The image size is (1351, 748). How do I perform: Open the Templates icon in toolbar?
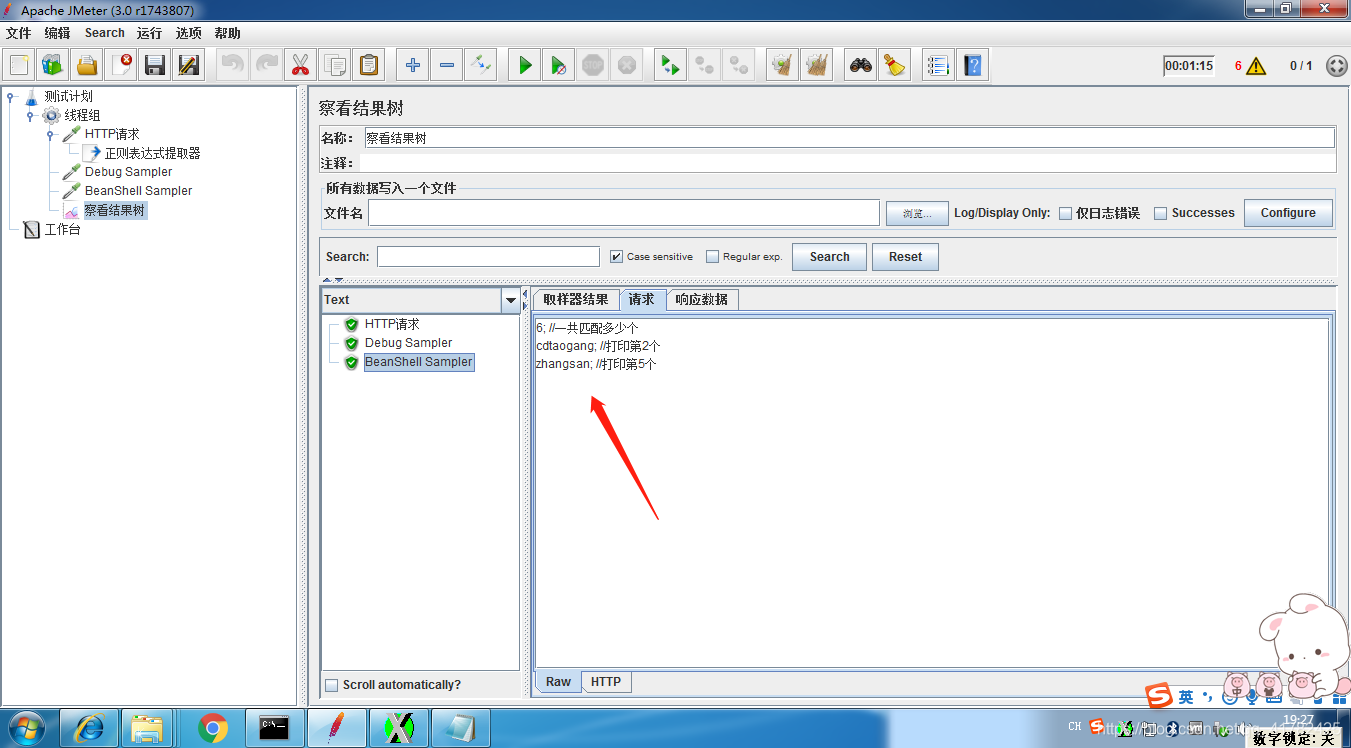click(53, 66)
